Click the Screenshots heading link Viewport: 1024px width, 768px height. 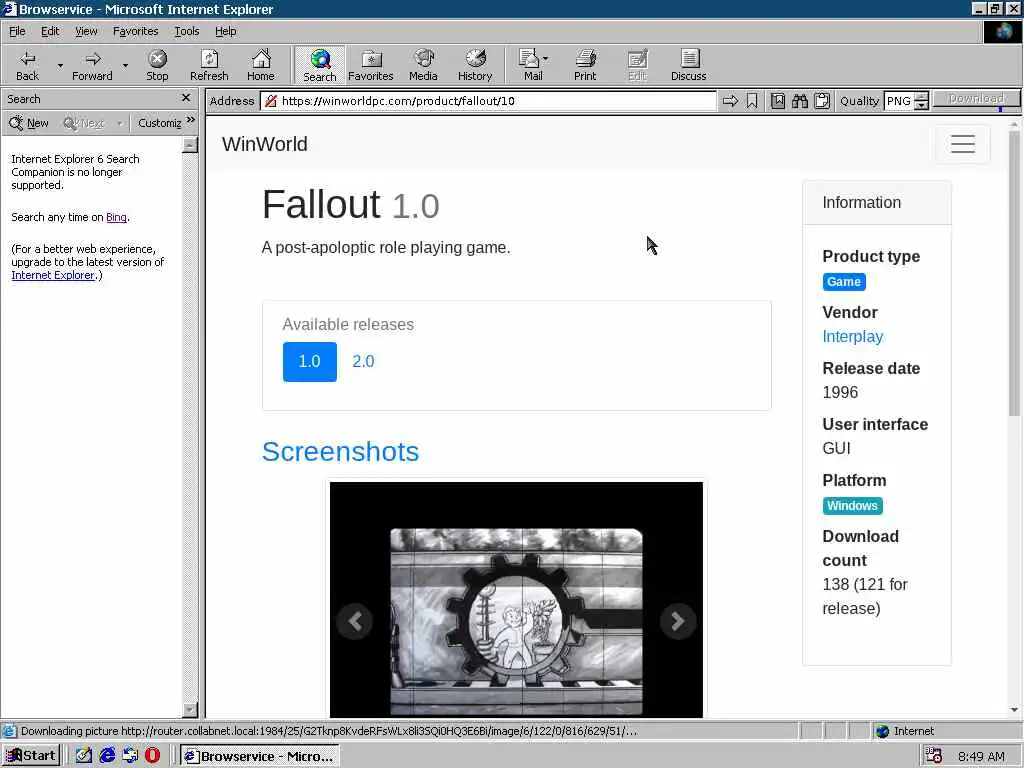point(340,451)
